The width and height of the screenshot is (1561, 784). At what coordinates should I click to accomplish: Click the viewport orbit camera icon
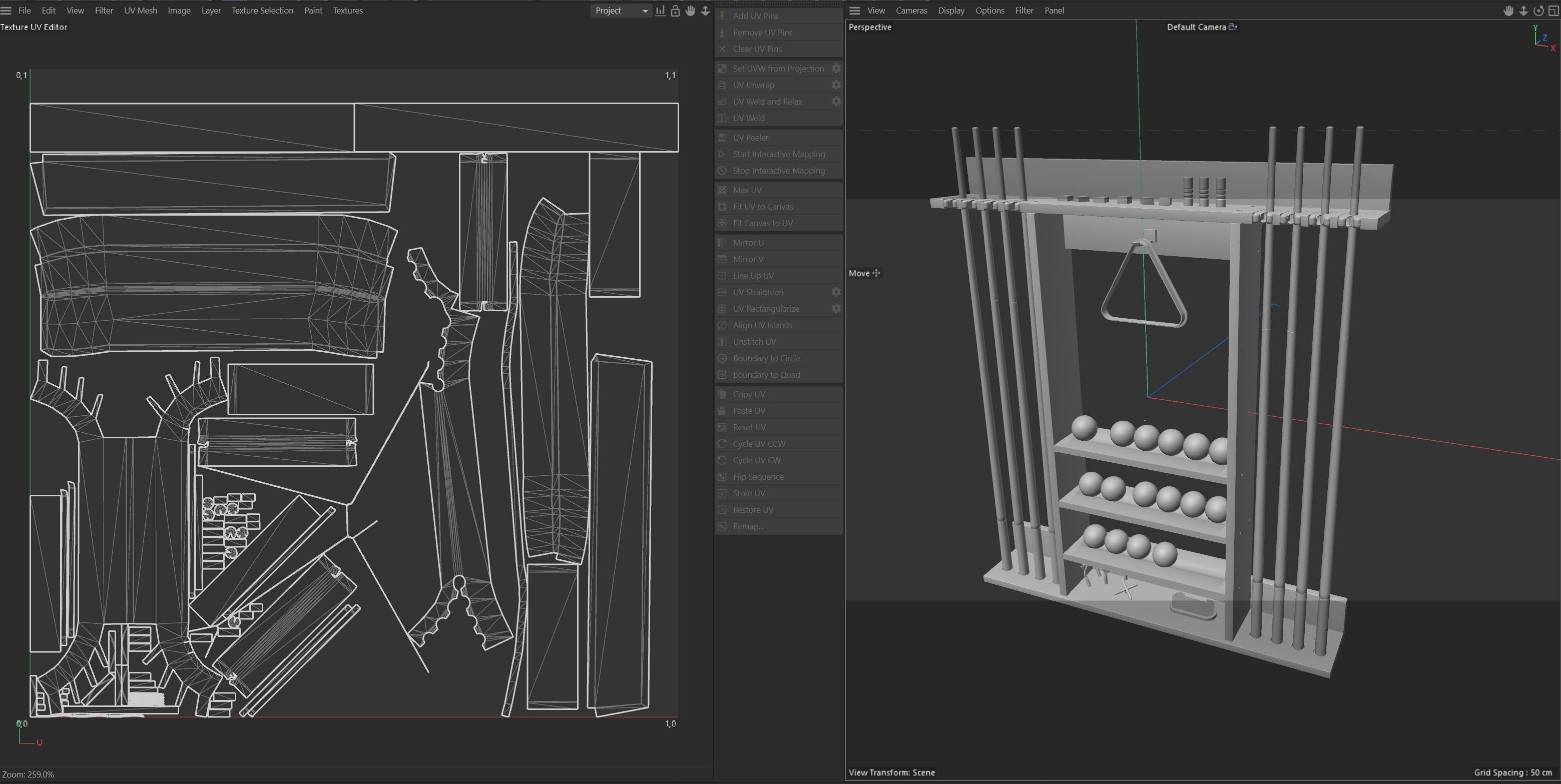pyautogui.click(x=1538, y=11)
